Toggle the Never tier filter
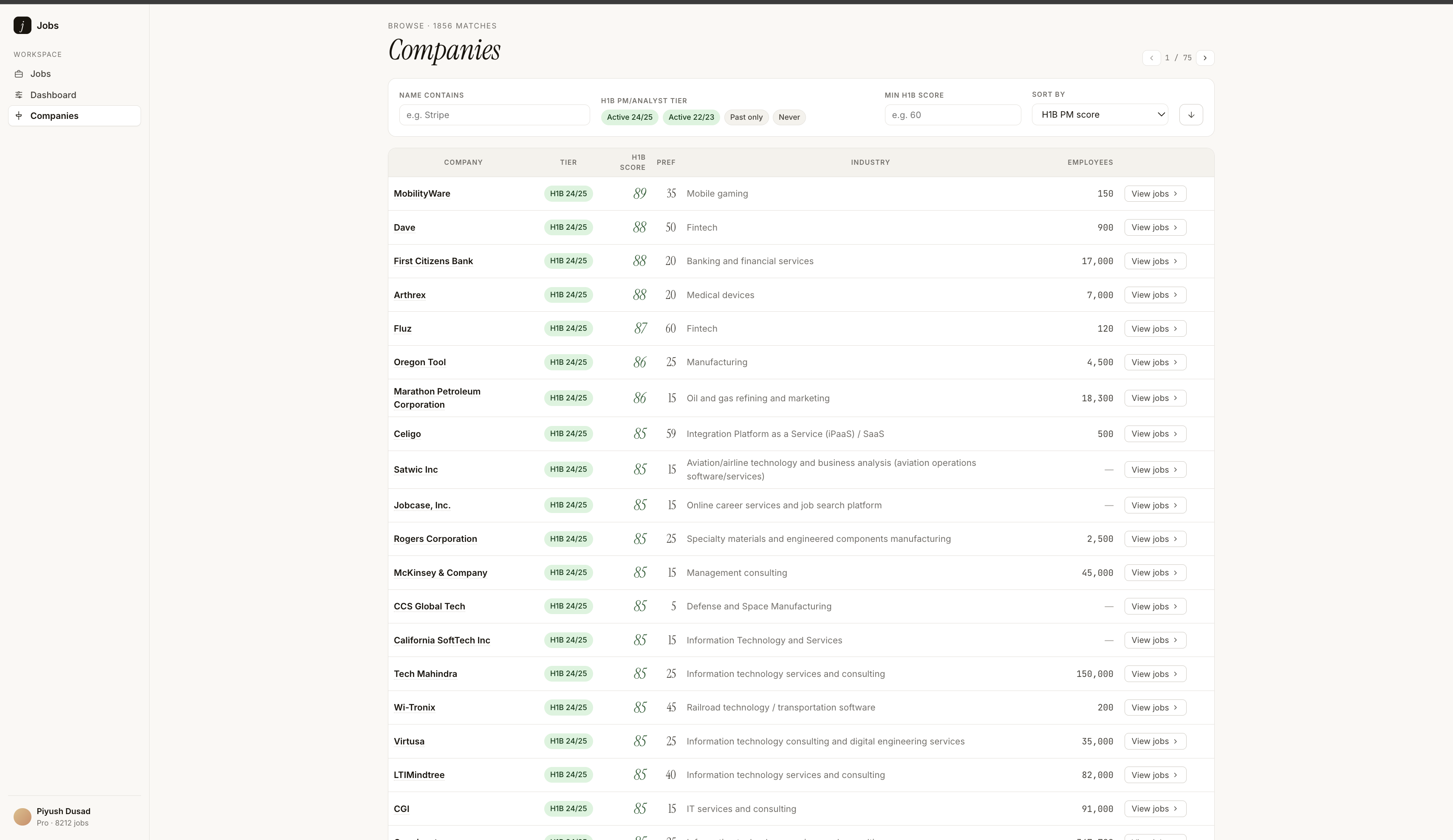Viewport: 1453px width, 840px height. (789, 117)
